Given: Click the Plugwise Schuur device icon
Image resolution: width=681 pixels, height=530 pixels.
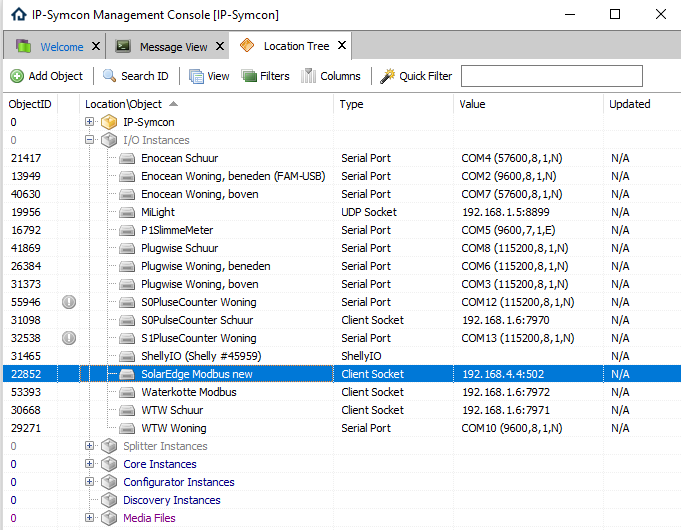Looking at the screenshot, I should click(127, 248).
